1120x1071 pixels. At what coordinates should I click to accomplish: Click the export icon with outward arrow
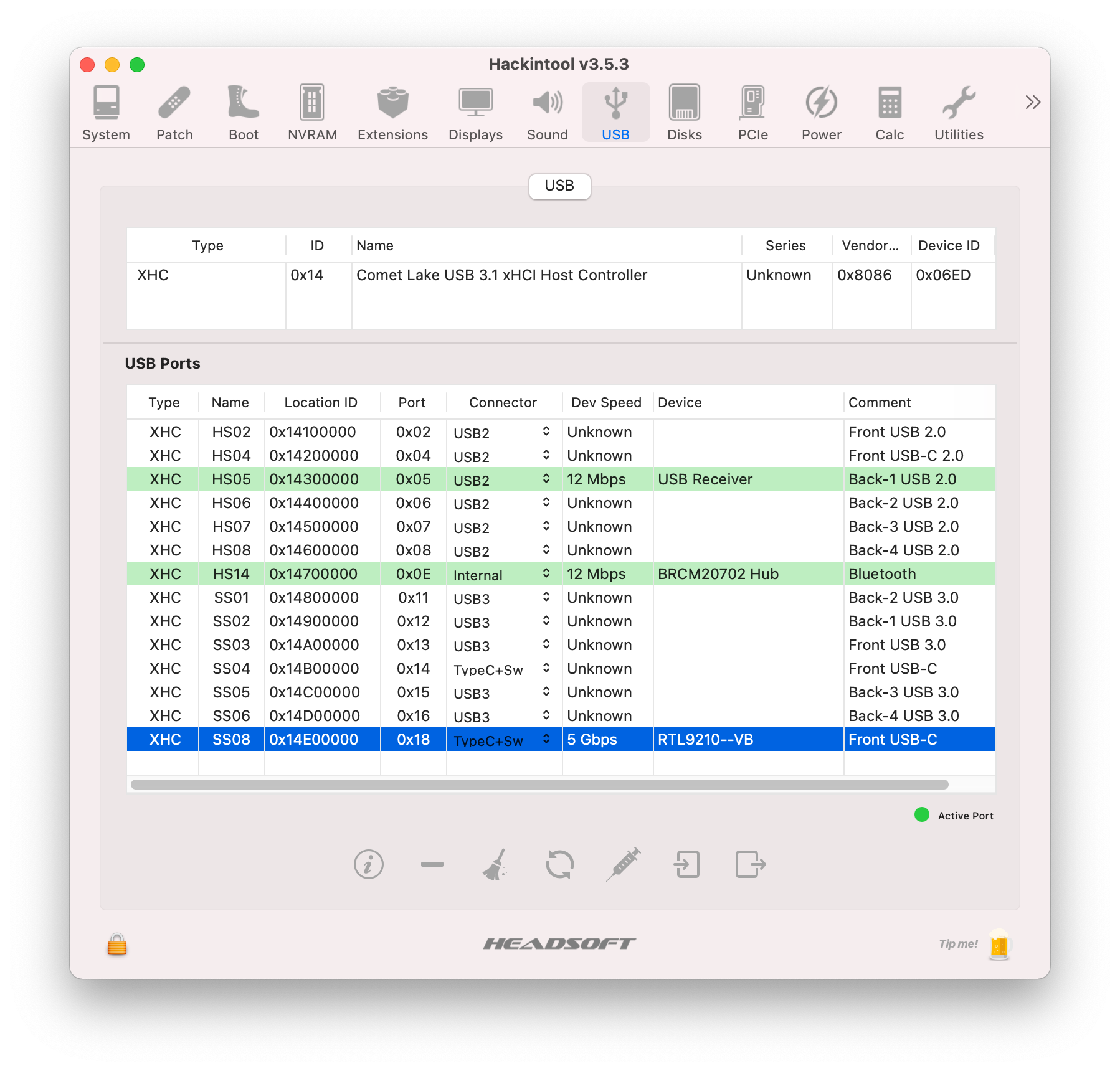751,864
